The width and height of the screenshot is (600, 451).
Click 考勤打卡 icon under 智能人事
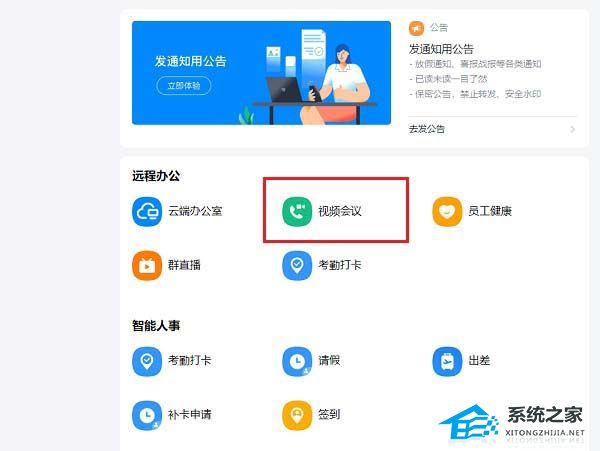[147, 361]
